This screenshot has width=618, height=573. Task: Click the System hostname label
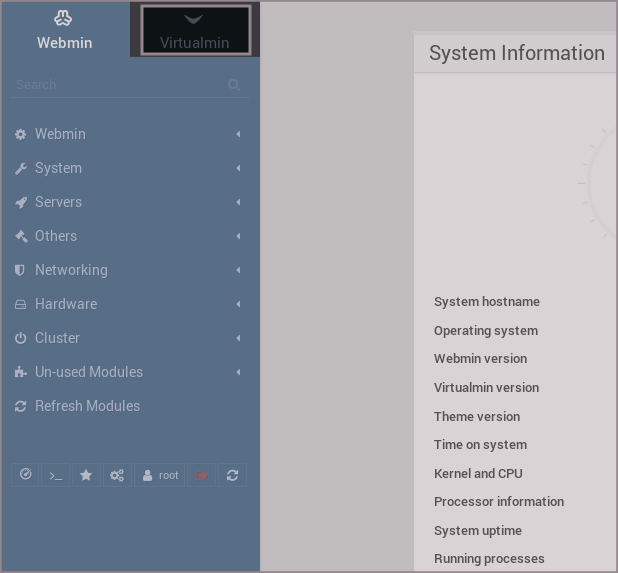tap(487, 301)
